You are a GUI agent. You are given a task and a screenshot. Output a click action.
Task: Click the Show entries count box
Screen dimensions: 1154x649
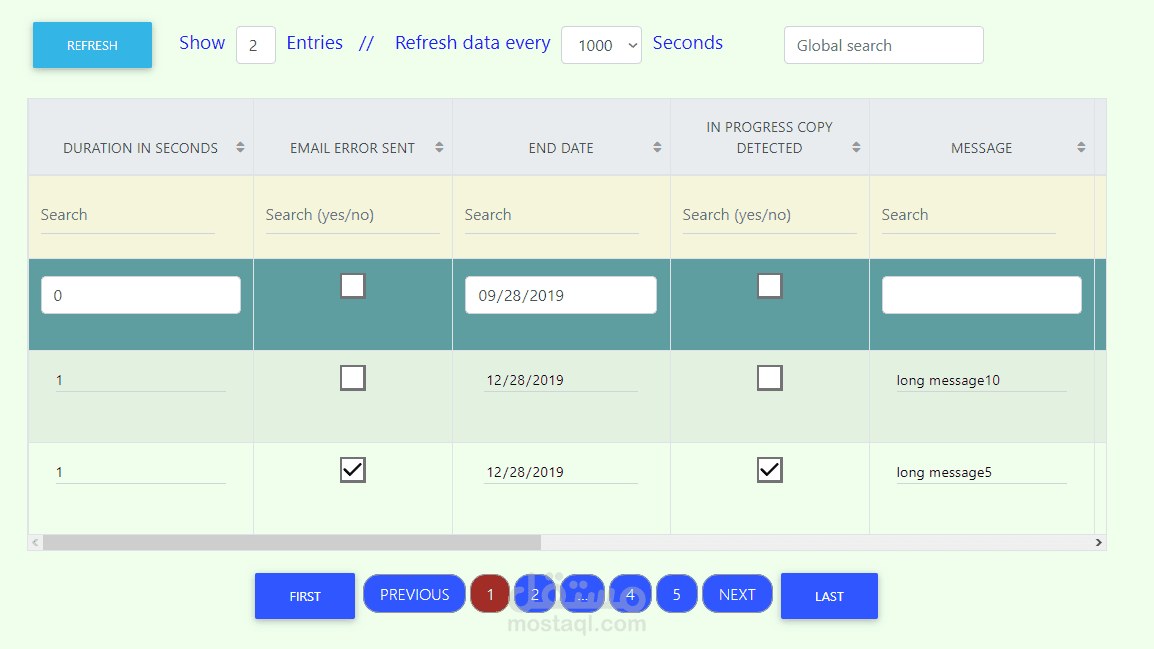click(255, 45)
